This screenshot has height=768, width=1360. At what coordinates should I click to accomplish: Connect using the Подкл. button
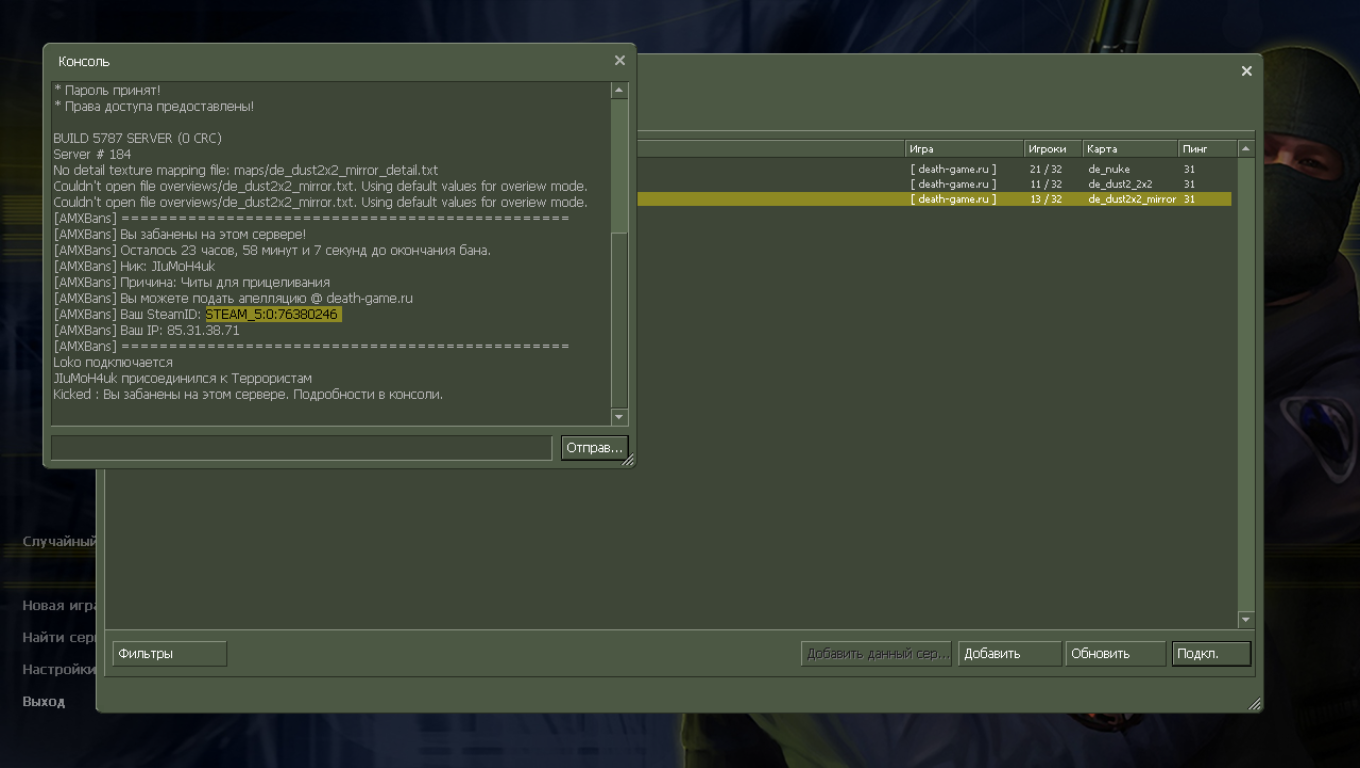[1211, 654]
